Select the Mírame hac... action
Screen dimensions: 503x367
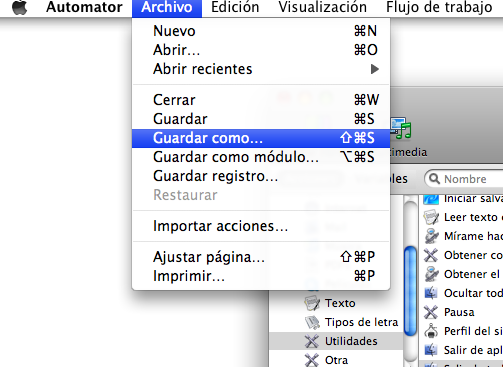point(461,236)
